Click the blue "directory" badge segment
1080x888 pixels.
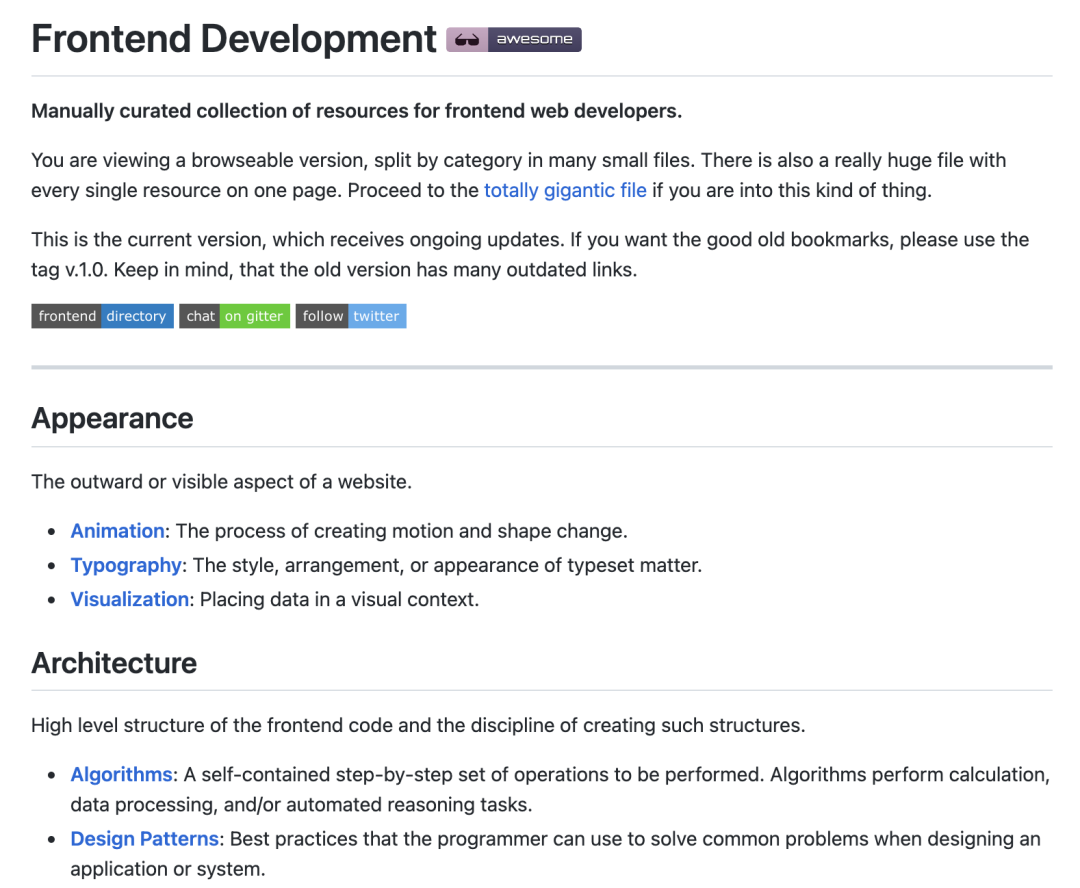point(137,316)
